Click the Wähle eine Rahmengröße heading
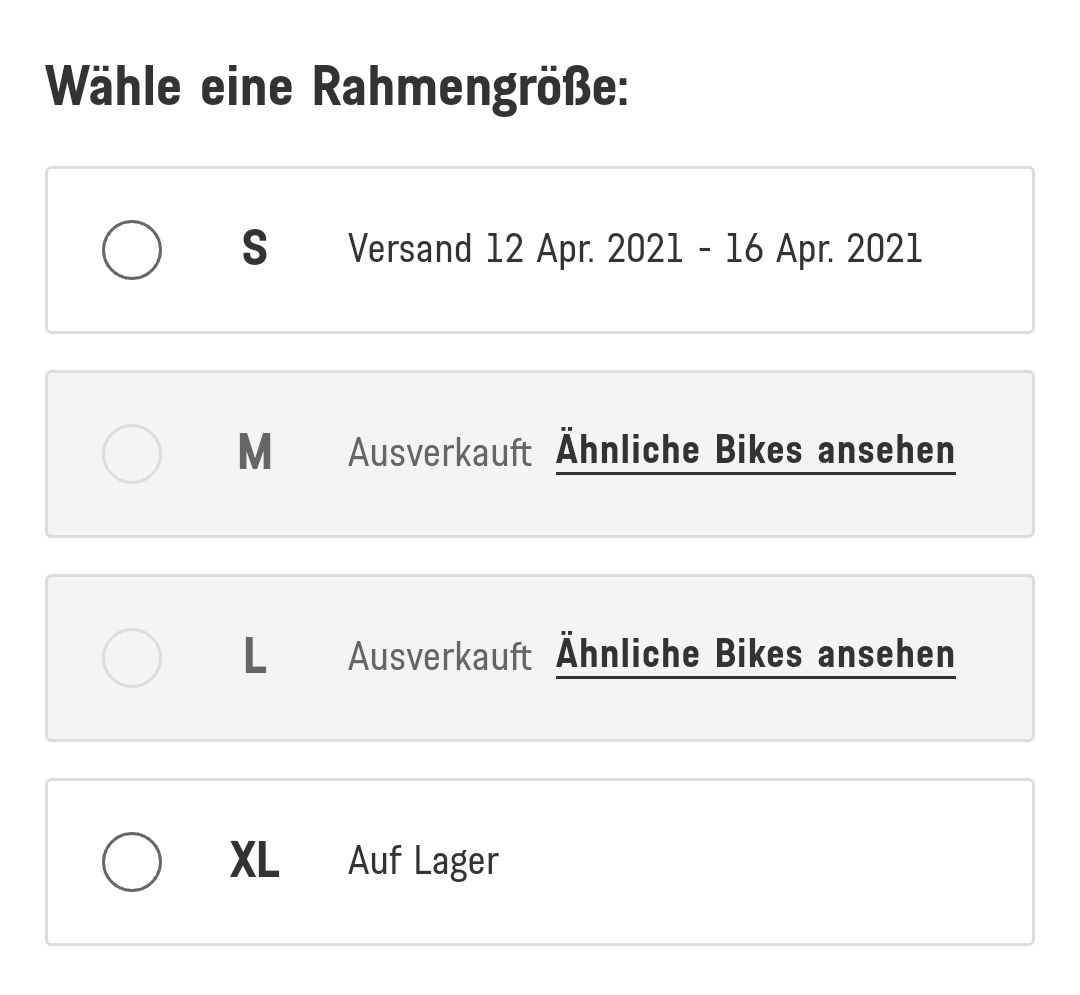Screen dimensions: 1080x995 pos(337,87)
